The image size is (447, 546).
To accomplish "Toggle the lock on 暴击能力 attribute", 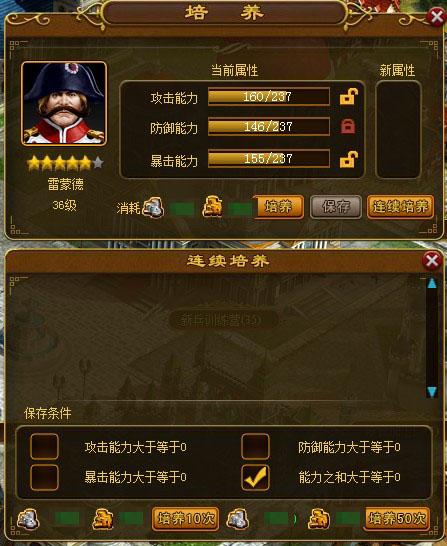I will (x=348, y=159).
